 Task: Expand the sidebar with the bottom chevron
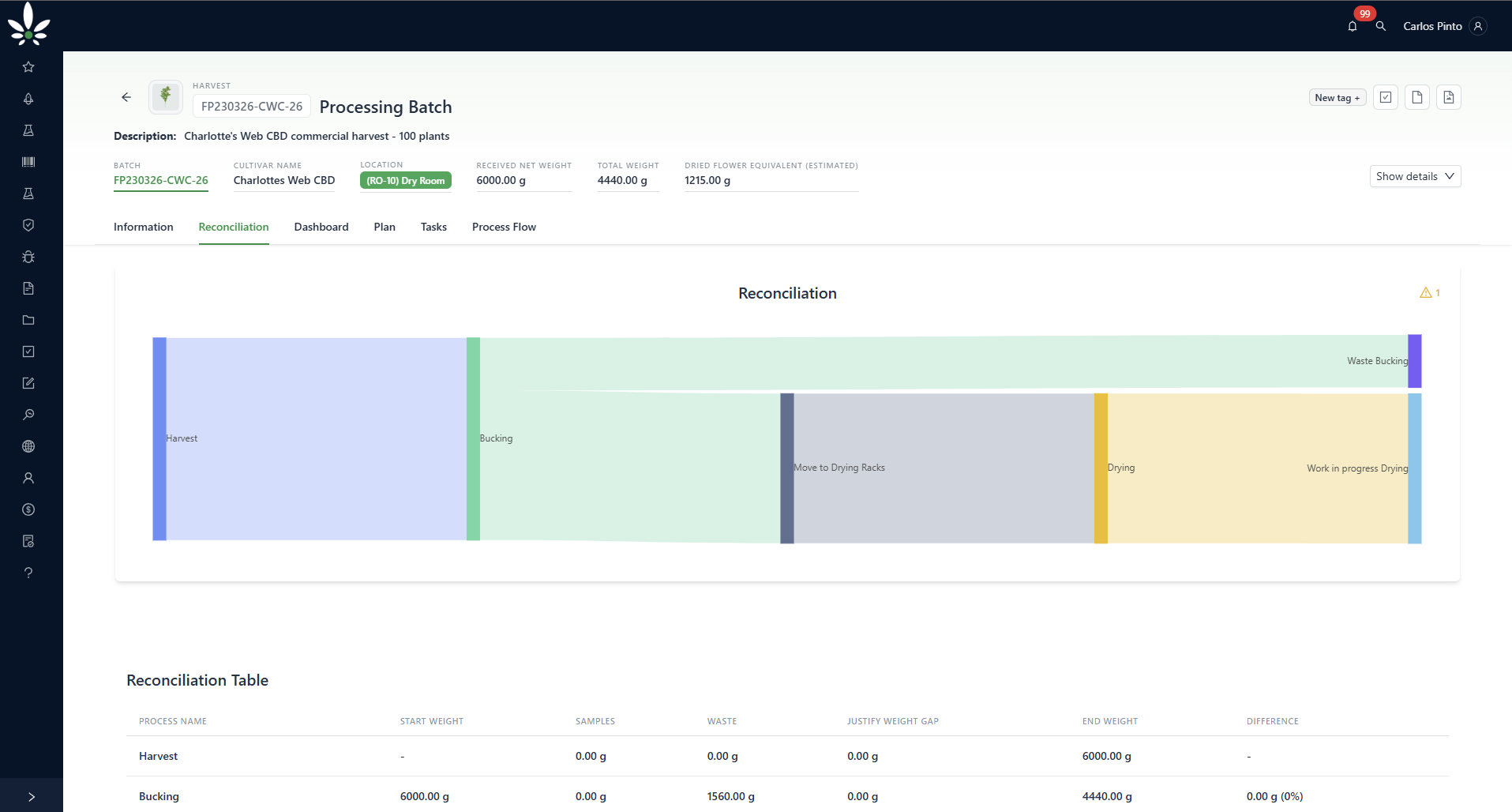click(32, 797)
